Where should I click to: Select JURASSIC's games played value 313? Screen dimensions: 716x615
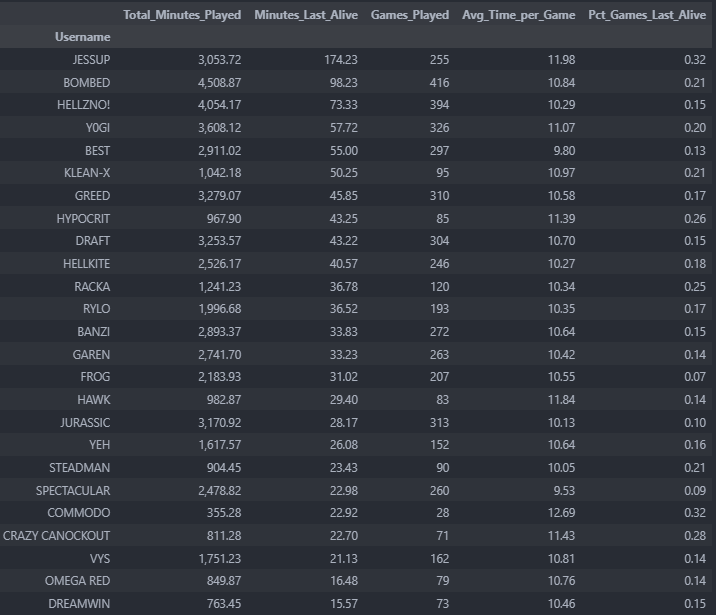point(439,423)
